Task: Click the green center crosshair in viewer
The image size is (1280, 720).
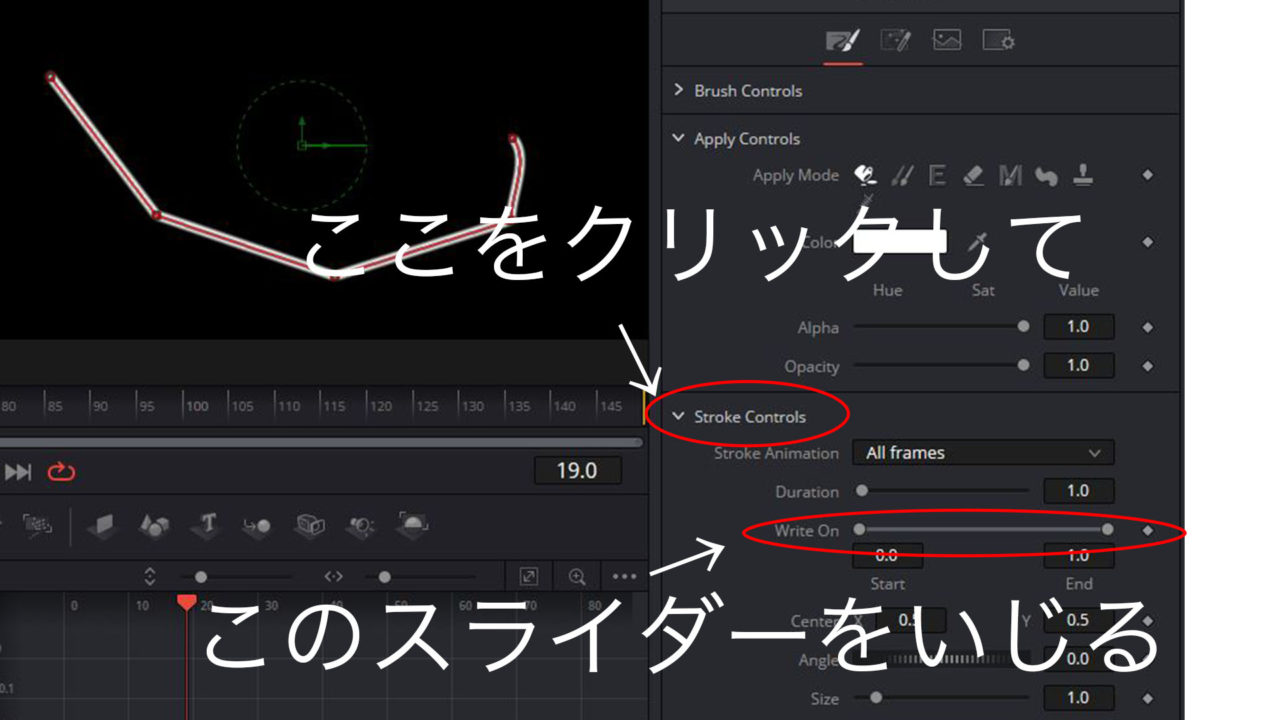Action: click(302, 145)
